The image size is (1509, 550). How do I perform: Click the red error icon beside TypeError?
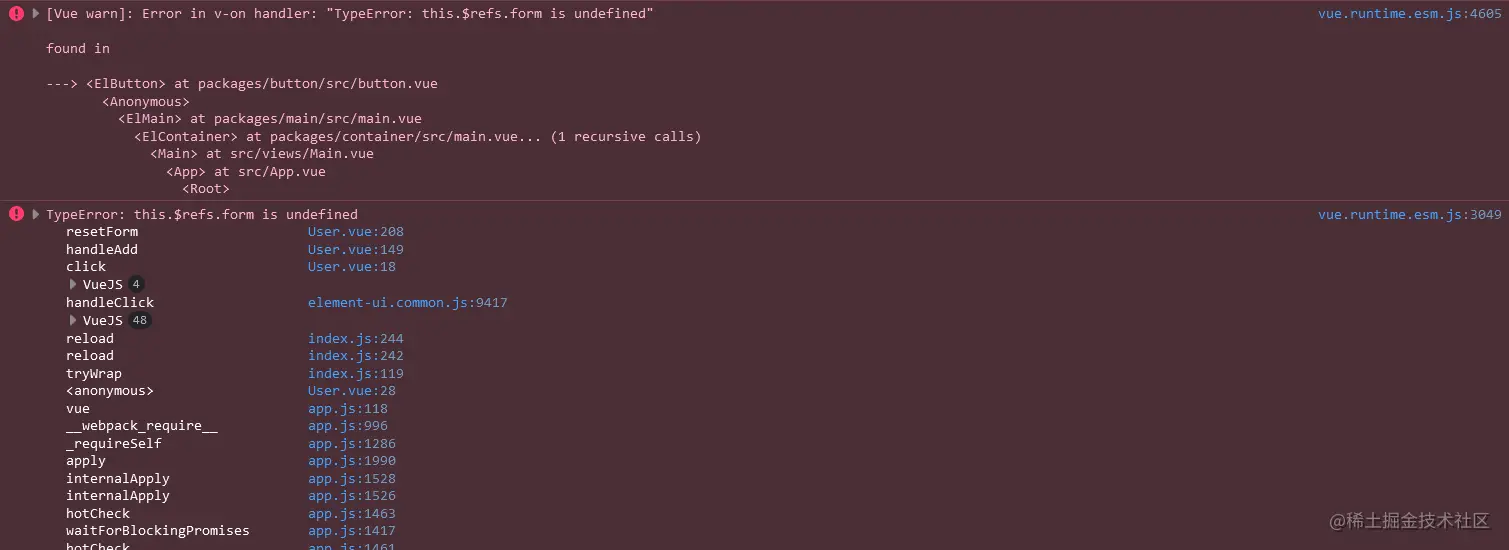pos(16,214)
